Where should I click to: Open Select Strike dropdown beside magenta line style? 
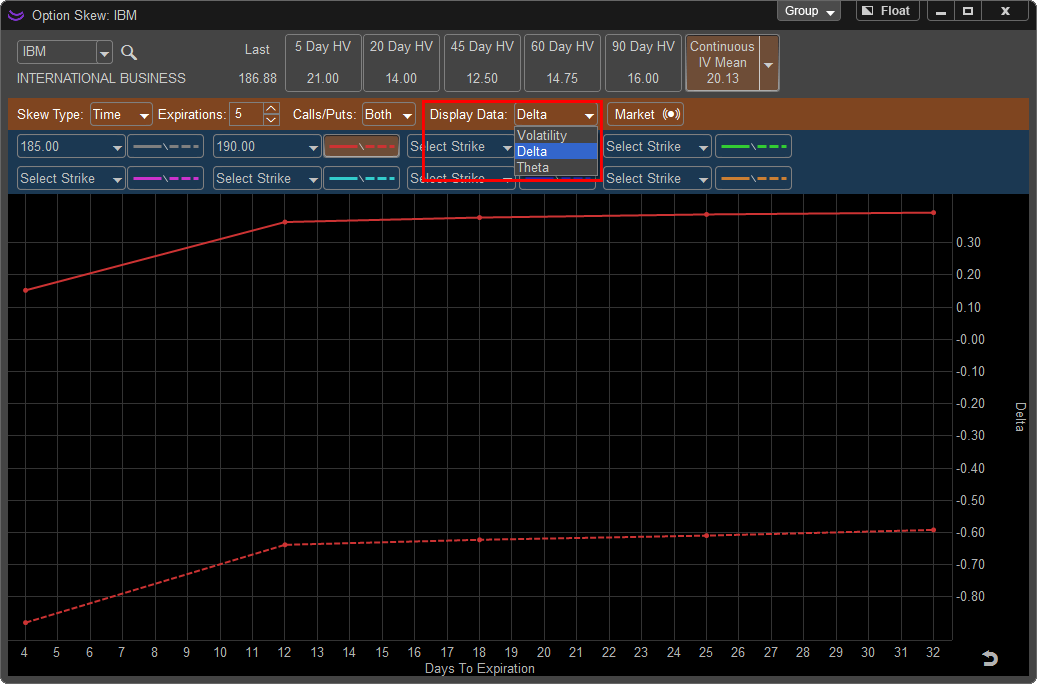tap(71, 178)
